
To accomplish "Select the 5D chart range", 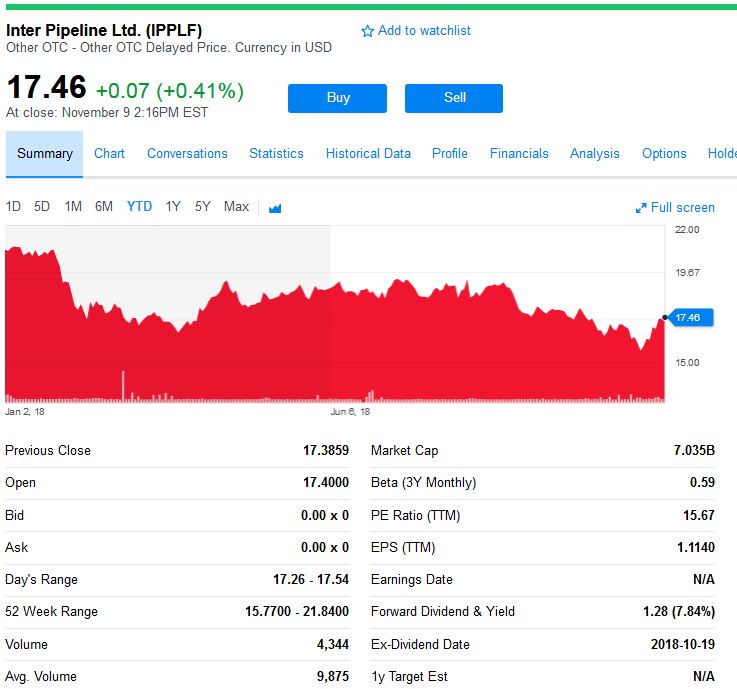I will (x=42, y=207).
